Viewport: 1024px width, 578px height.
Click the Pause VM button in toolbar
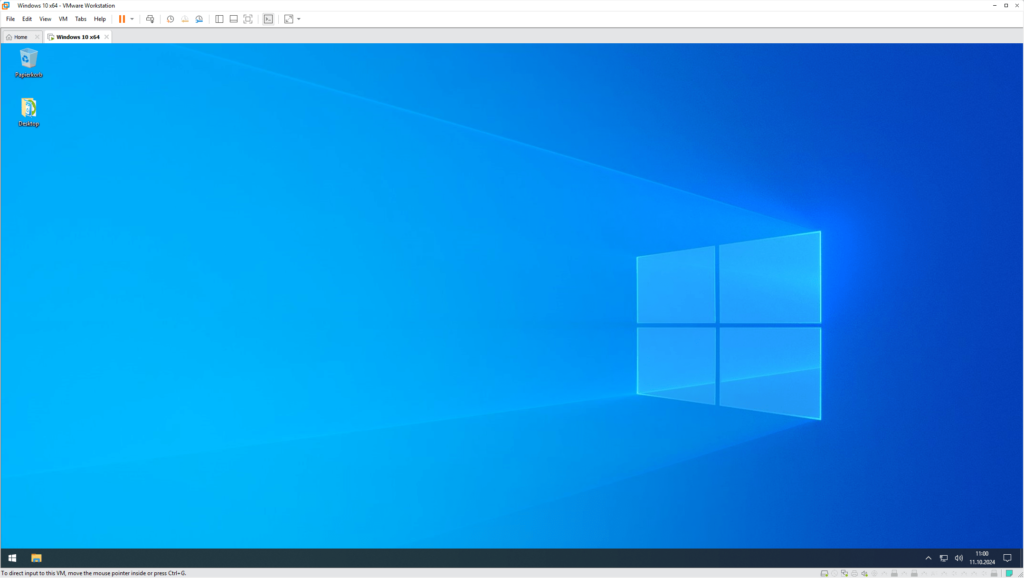pyautogui.click(x=122, y=19)
